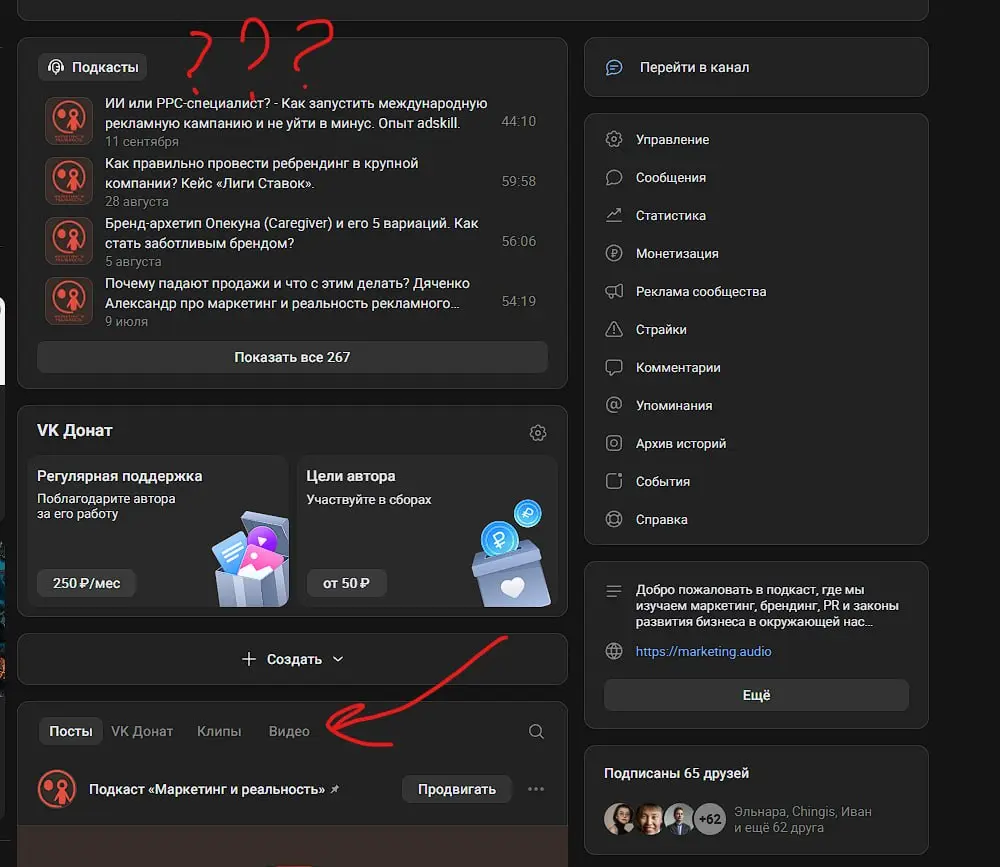Click the Управление gear icon
The width and height of the screenshot is (1000, 867).
coord(614,139)
